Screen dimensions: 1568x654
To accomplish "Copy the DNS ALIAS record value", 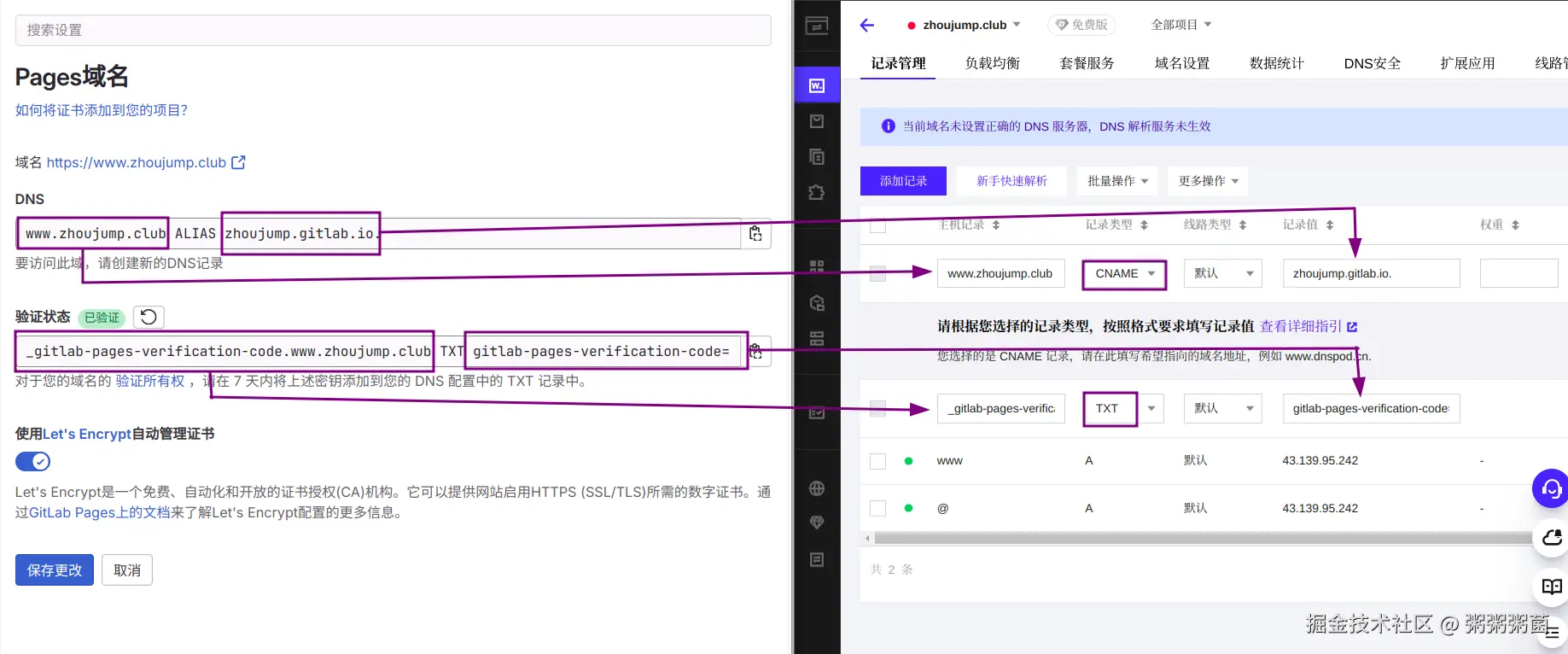I will click(x=755, y=233).
